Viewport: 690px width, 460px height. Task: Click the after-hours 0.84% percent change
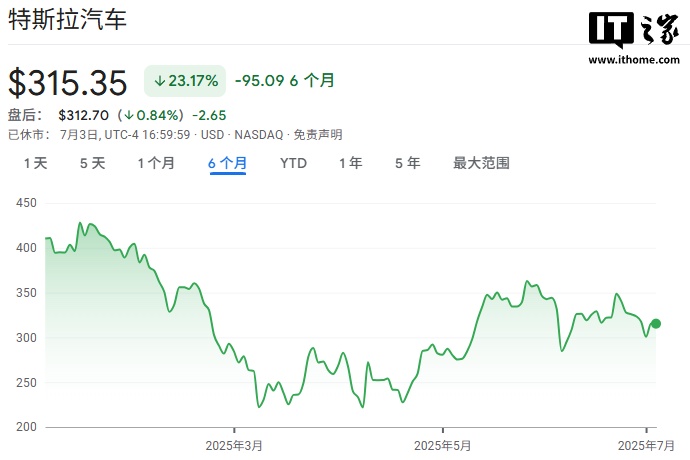click(150, 115)
